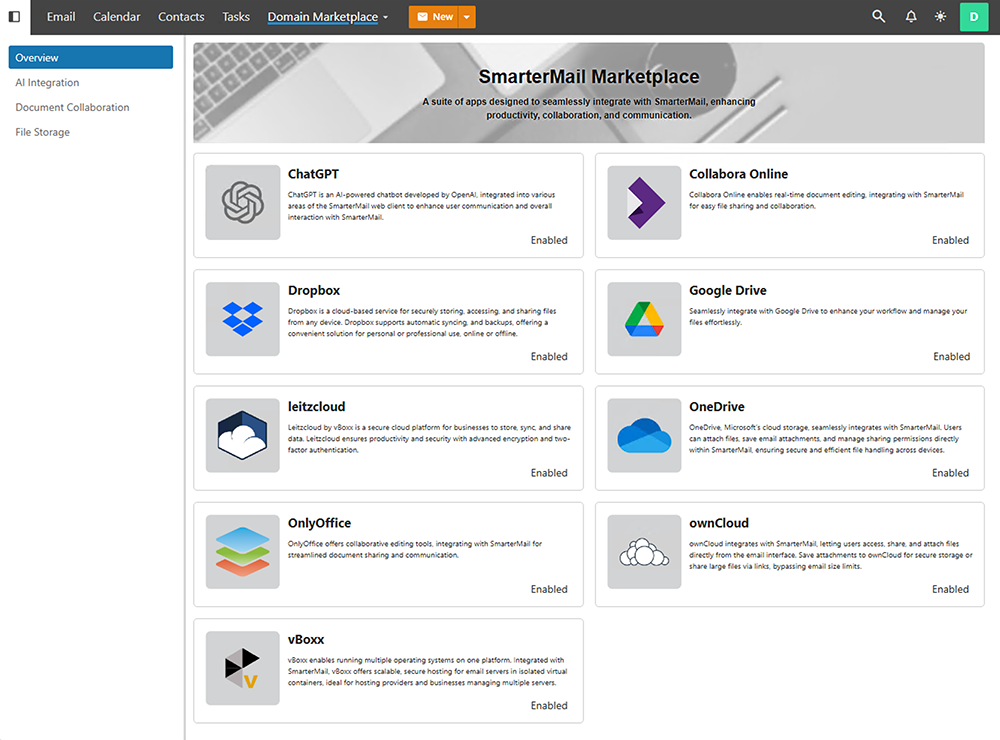1000x740 pixels.
Task: Click the OneDrive cloud logo icon
Action: pyautogui.click(x=644, y=435)
